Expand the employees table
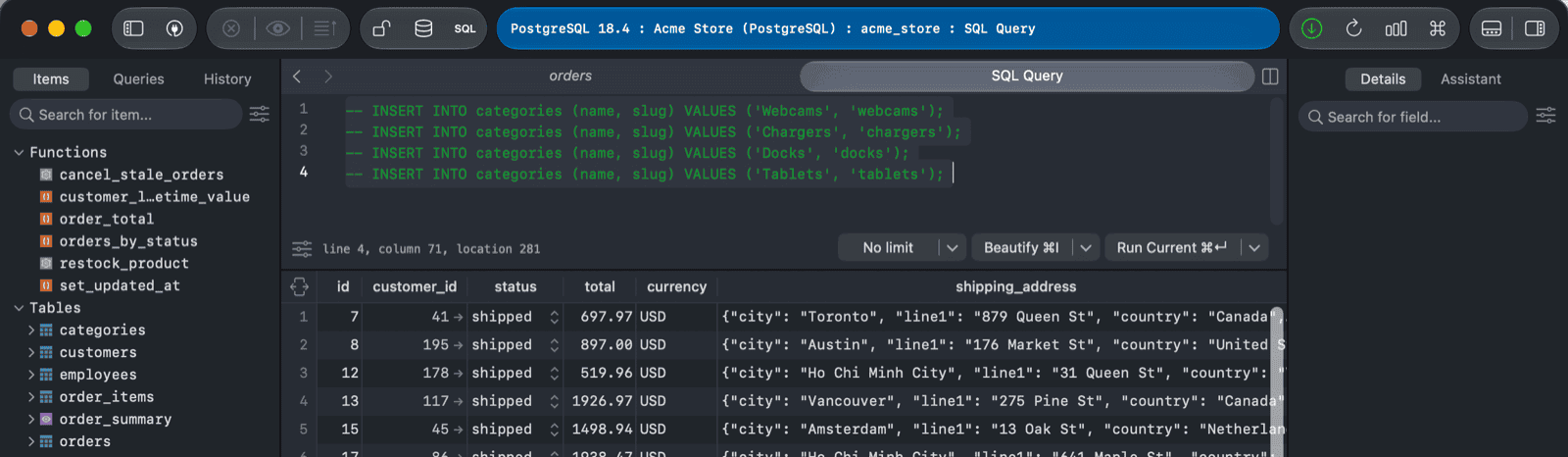 tap(31, 375)
